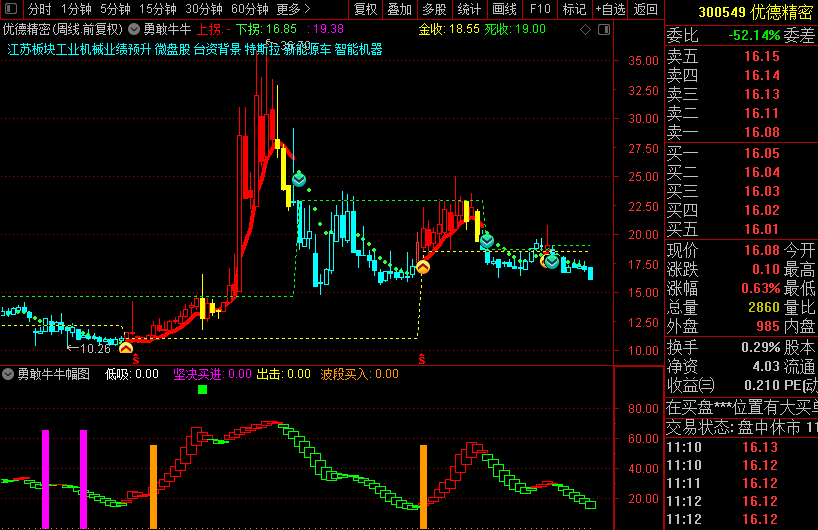Click the orange buy-signal arrow near 10.26 low
The width and height of the screenshot is (818, 530).
pos(126,347)
